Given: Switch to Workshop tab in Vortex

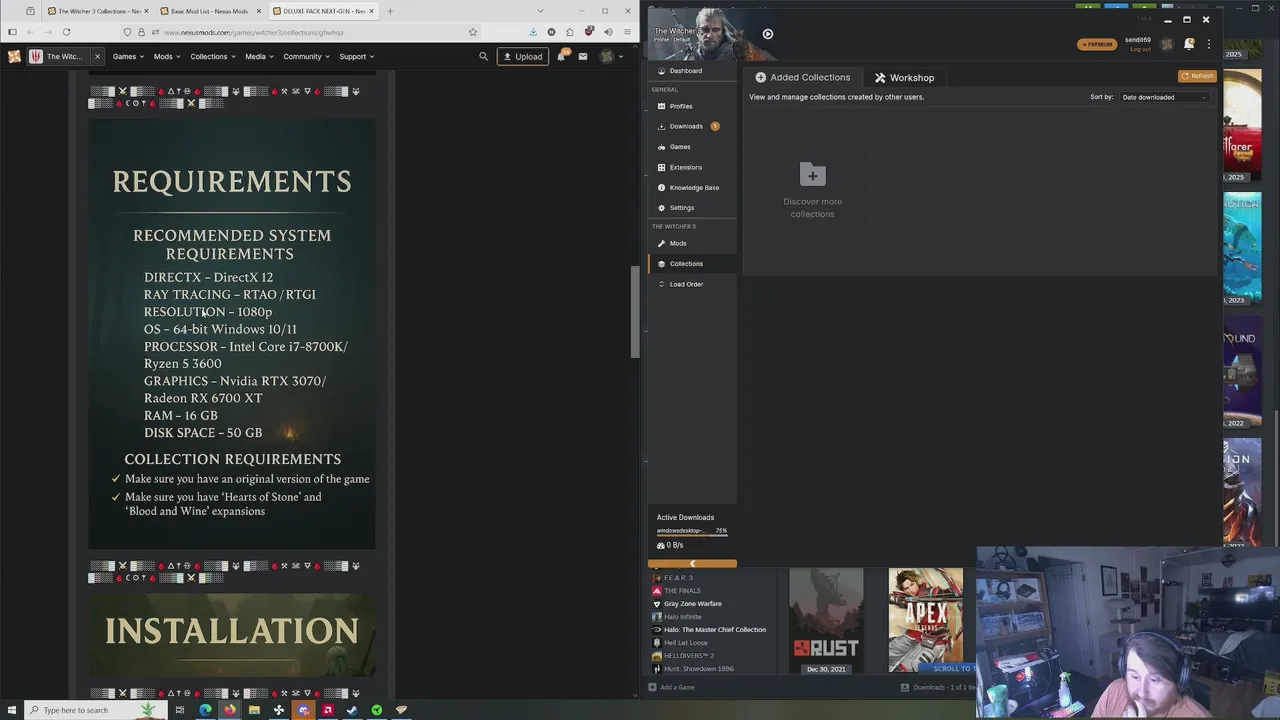Looking at the screenshot, I should (904, 77).
